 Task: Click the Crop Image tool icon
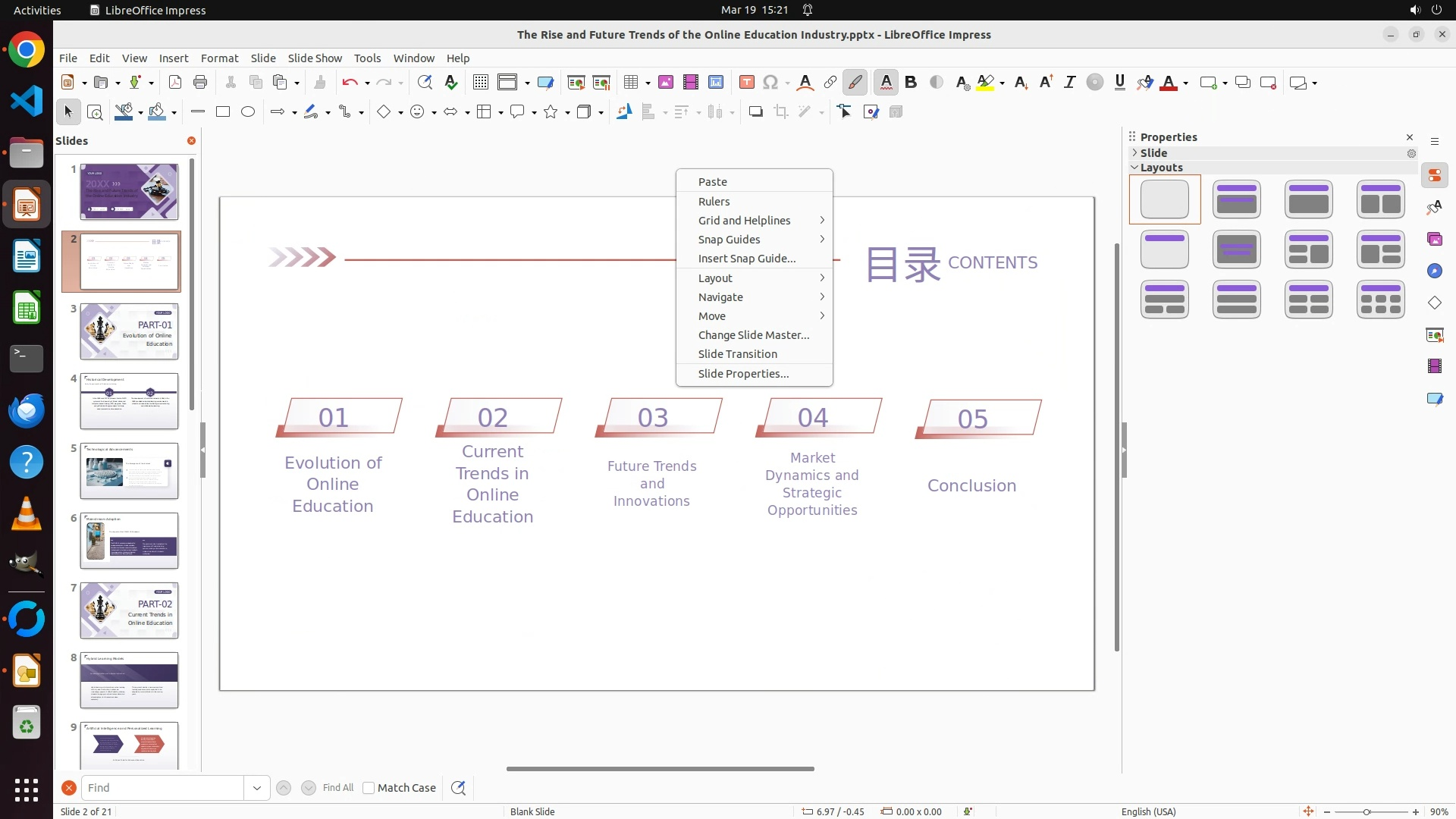780,112
